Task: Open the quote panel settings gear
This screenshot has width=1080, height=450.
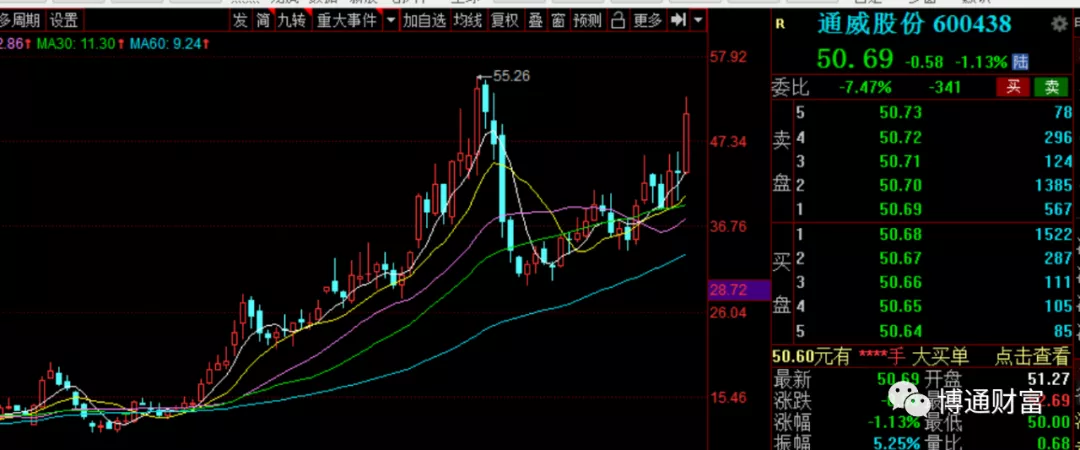Action: (x=1059, y=24)
